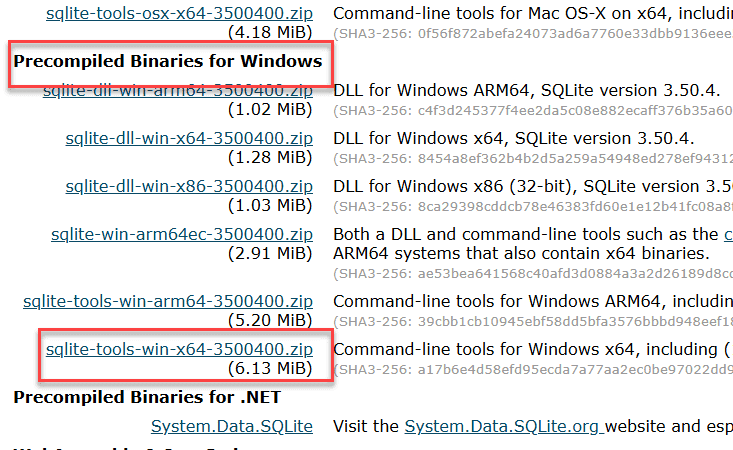The height and width of the screenshot is (450, 733).
Task: Download sqlite-tools-osx-x64-3500400.zip
Action: click(179, 14)
